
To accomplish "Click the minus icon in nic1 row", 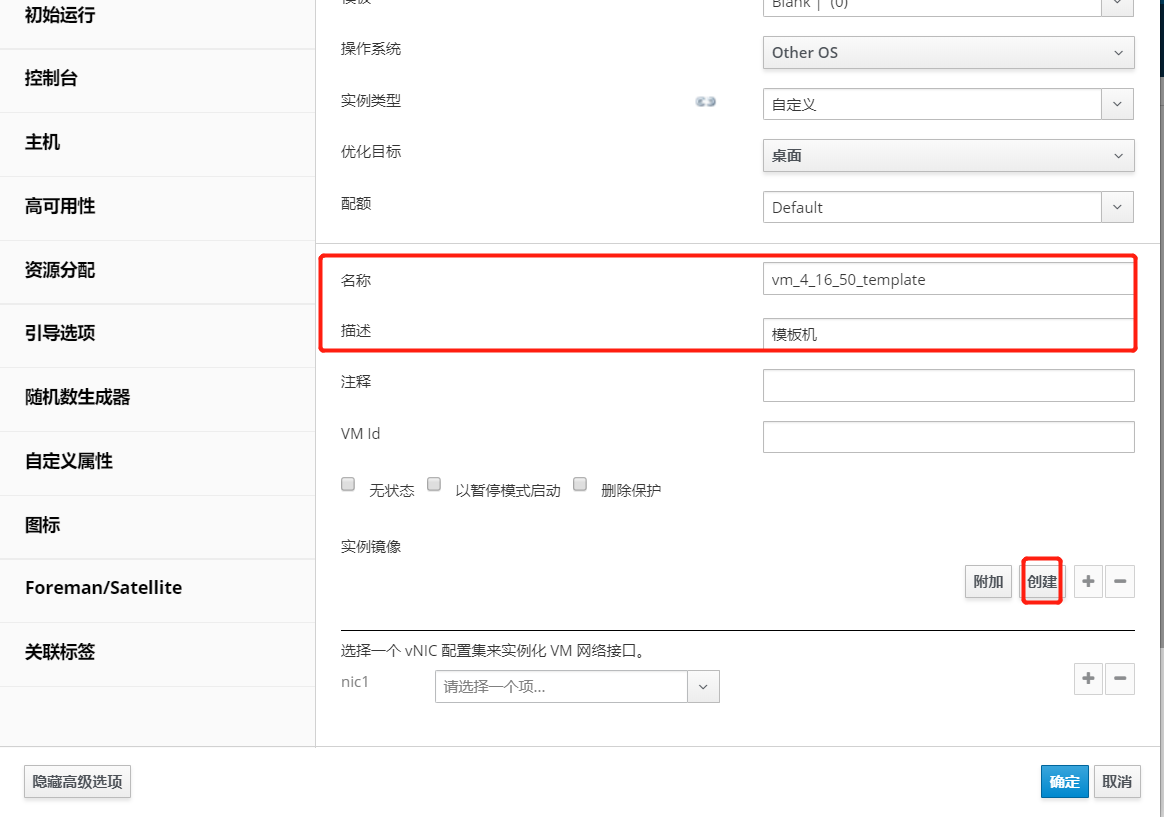I will point(1120,679).
